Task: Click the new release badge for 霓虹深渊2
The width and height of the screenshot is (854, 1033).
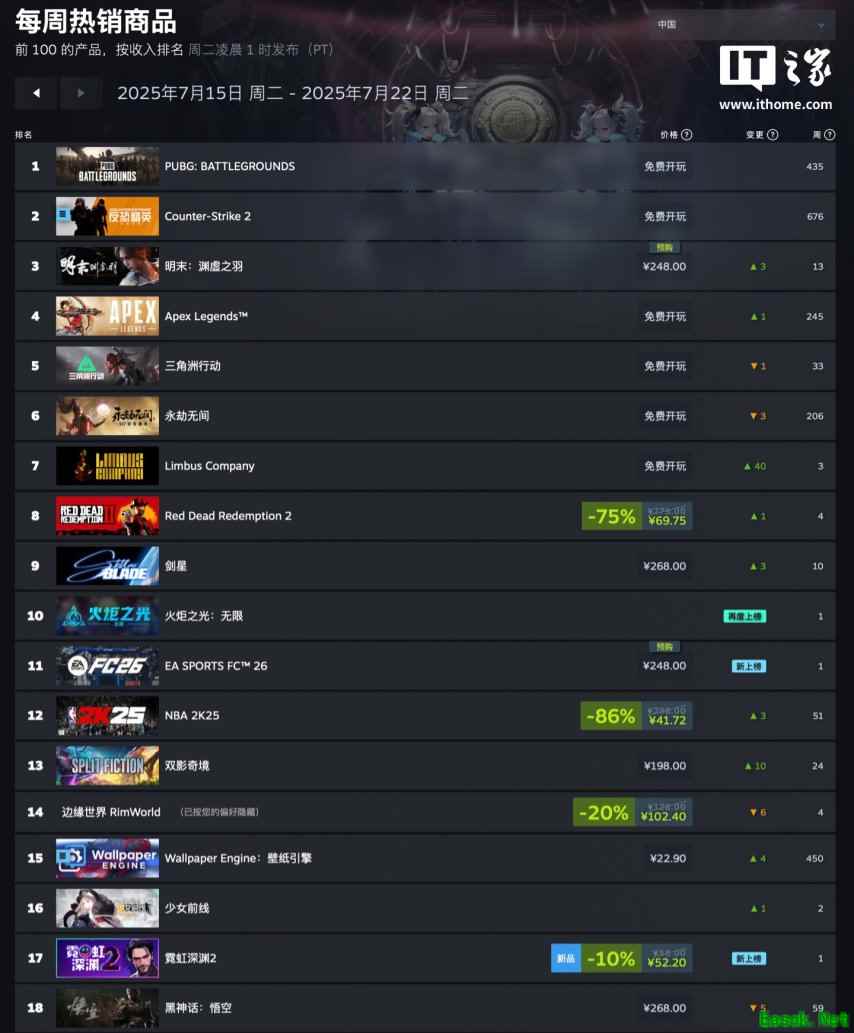Action: click(x=565, y=959)
